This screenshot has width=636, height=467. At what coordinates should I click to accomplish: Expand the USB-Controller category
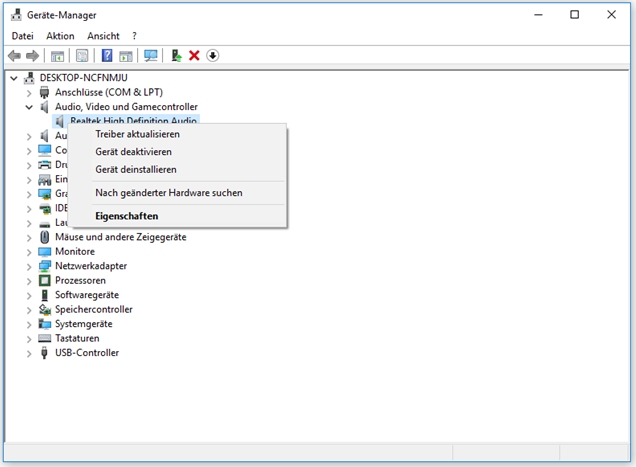click(x=28, y=353)
